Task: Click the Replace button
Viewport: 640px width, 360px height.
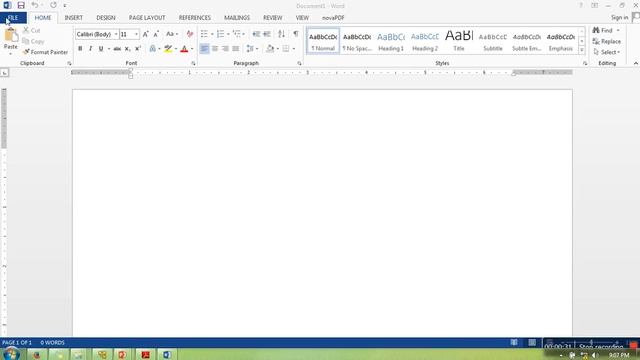Action: tap(607, 41)
